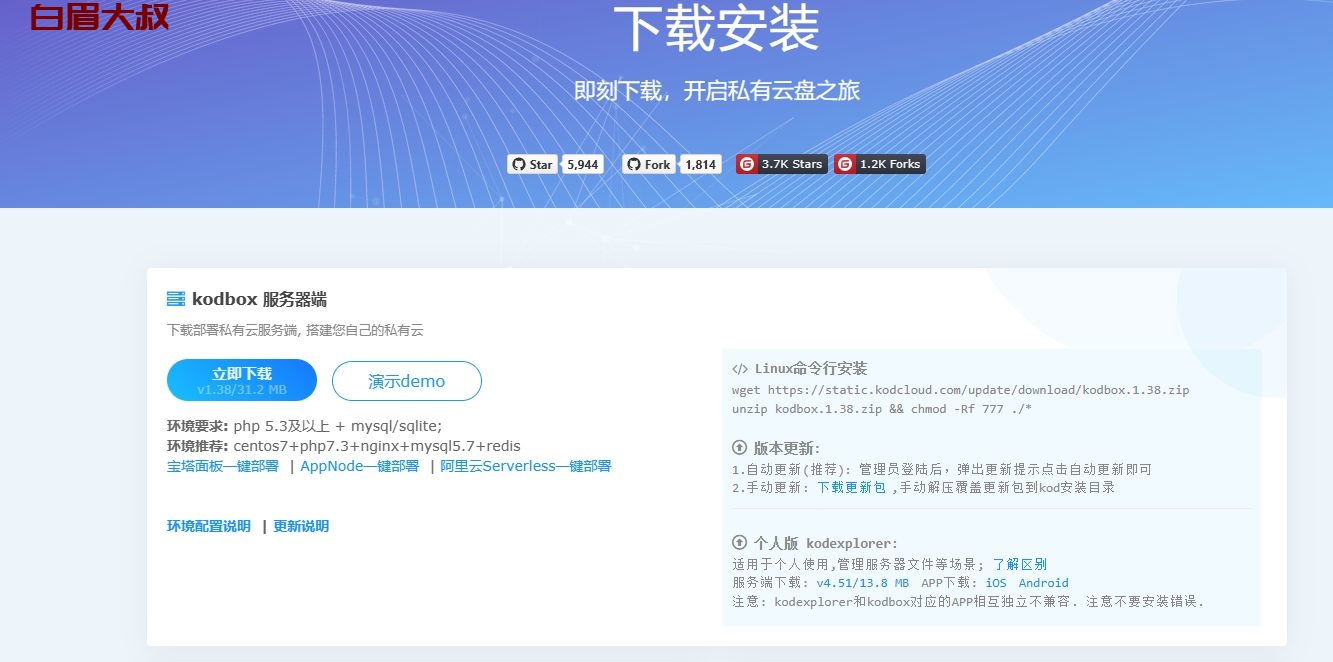Screen dimensions: 1333x662
Task: Open the Gitee 1.2K Forks badge
Action: tap(880, 164)
